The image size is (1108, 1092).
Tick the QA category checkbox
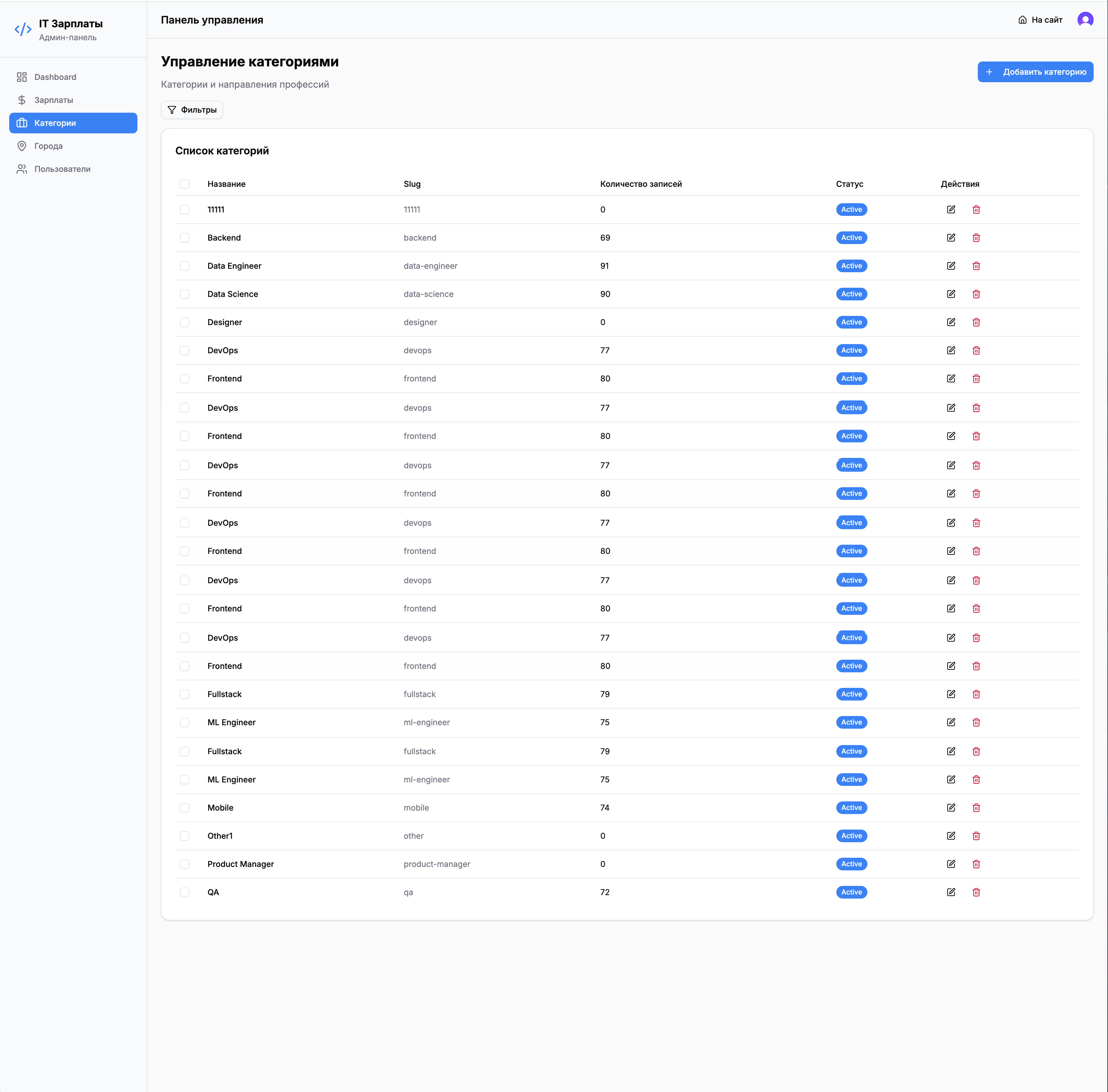184,892
